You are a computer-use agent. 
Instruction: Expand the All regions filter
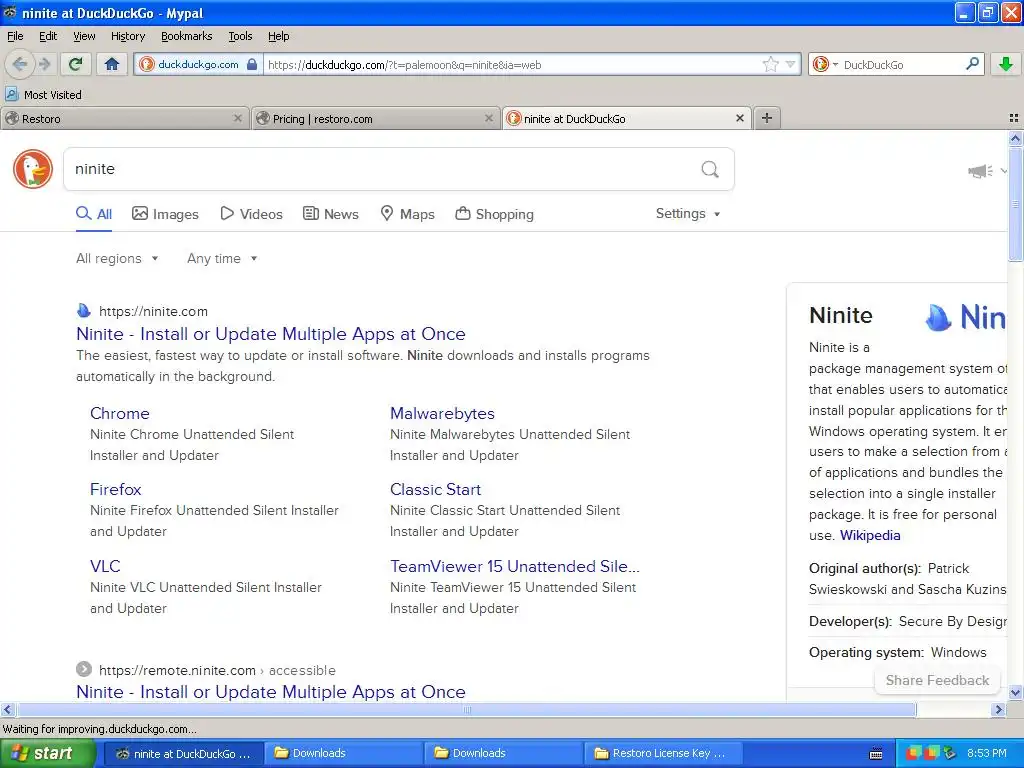118,259
